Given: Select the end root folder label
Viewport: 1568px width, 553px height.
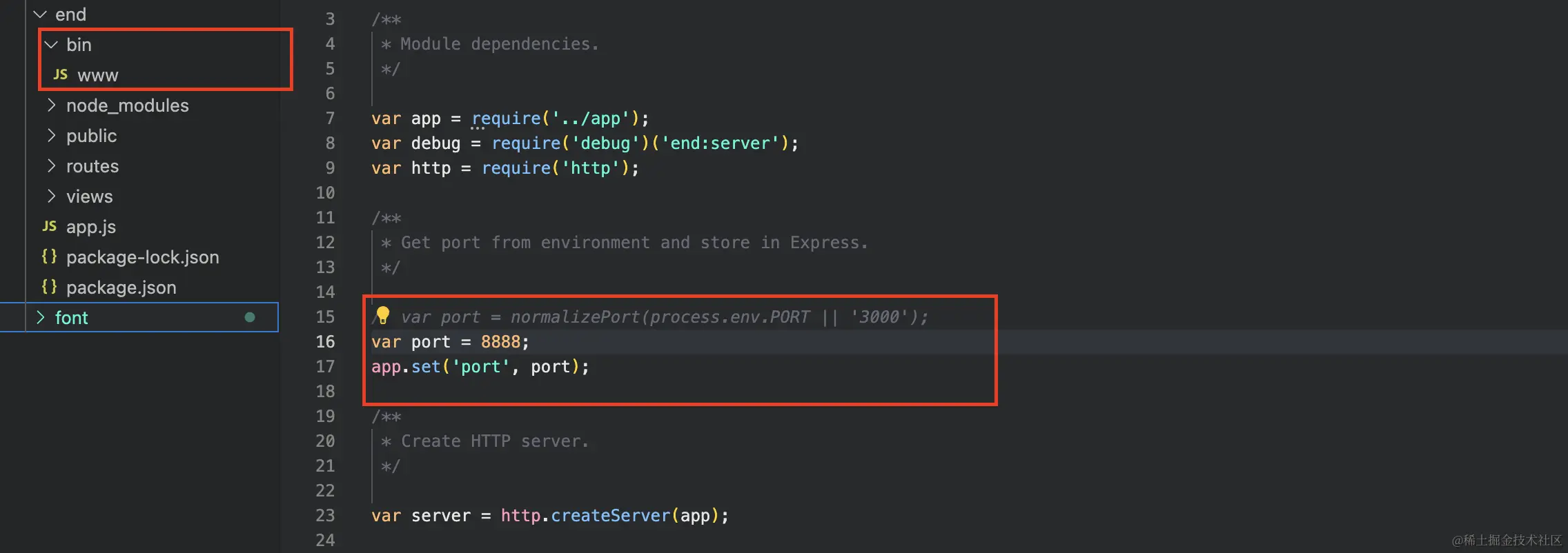Looking at the screenshot, I should tap(70, 14).
